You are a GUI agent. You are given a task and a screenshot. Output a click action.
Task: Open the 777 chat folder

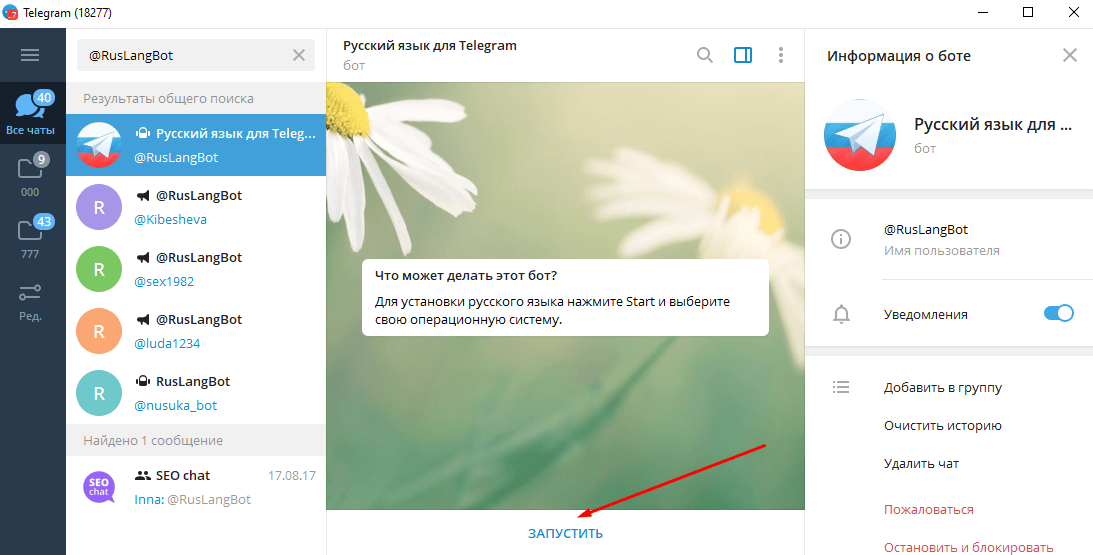coord(30,238)
